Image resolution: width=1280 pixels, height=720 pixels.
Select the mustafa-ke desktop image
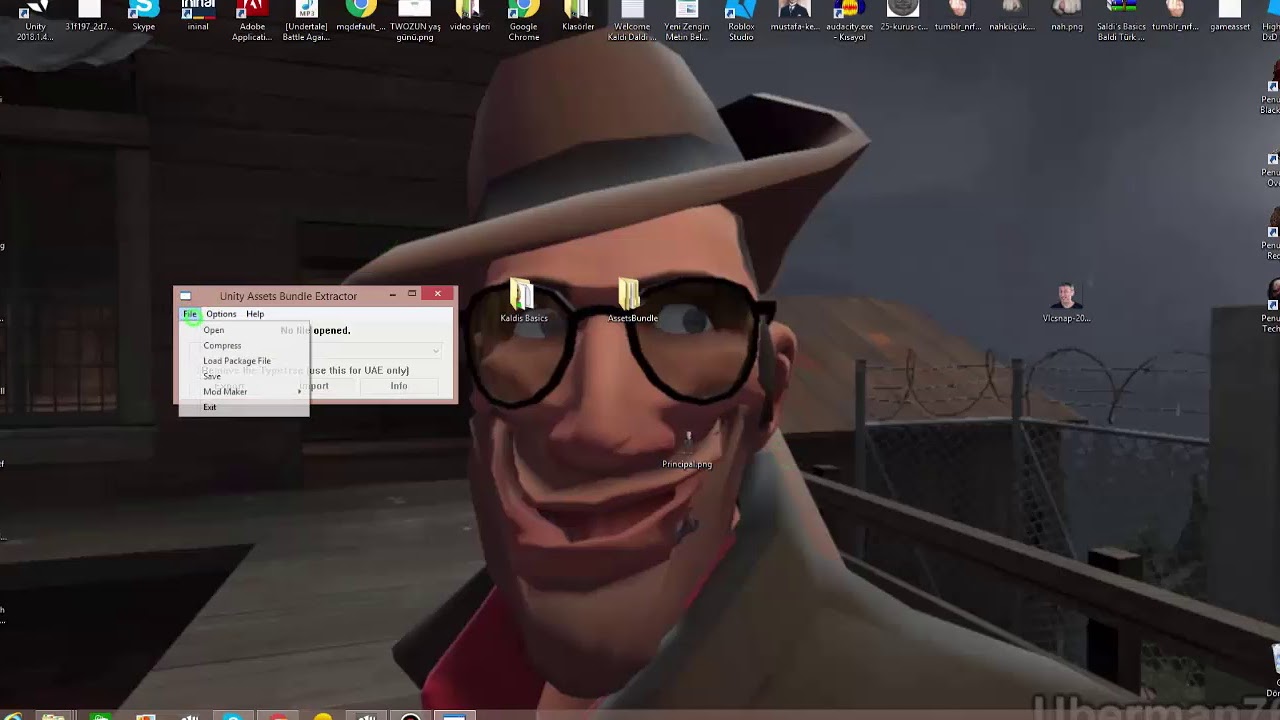tap(795, 16)
